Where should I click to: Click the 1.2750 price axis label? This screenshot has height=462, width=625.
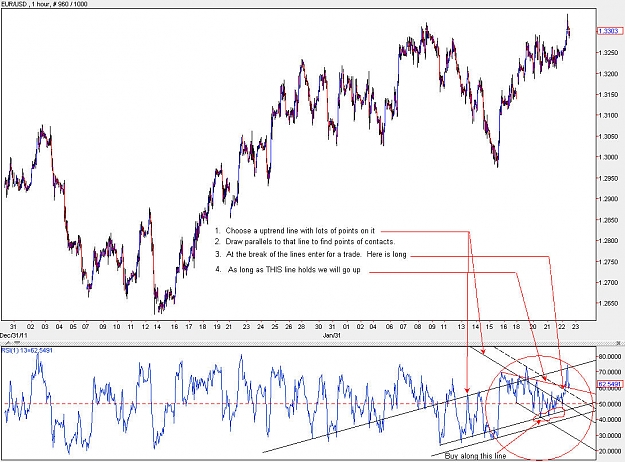coord(609,262)
